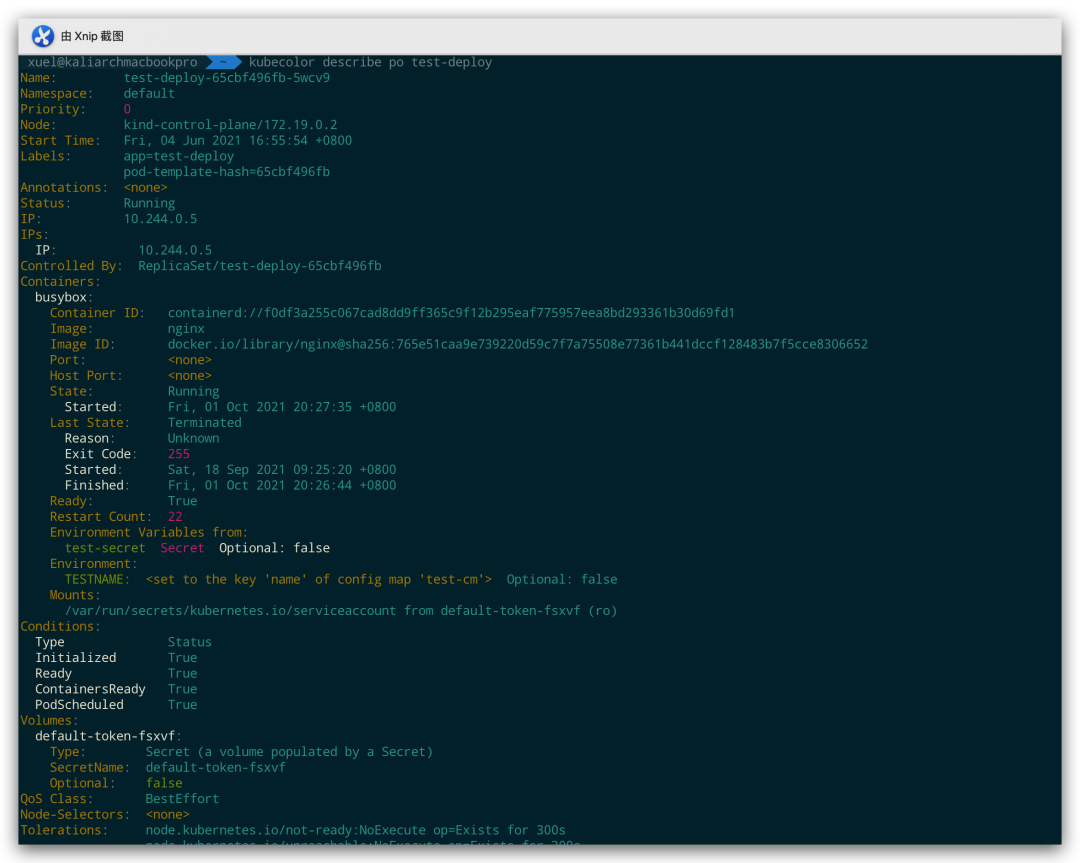Click the blue tilde prompt segment
The image size is (1080, 863).
[222, 62]
